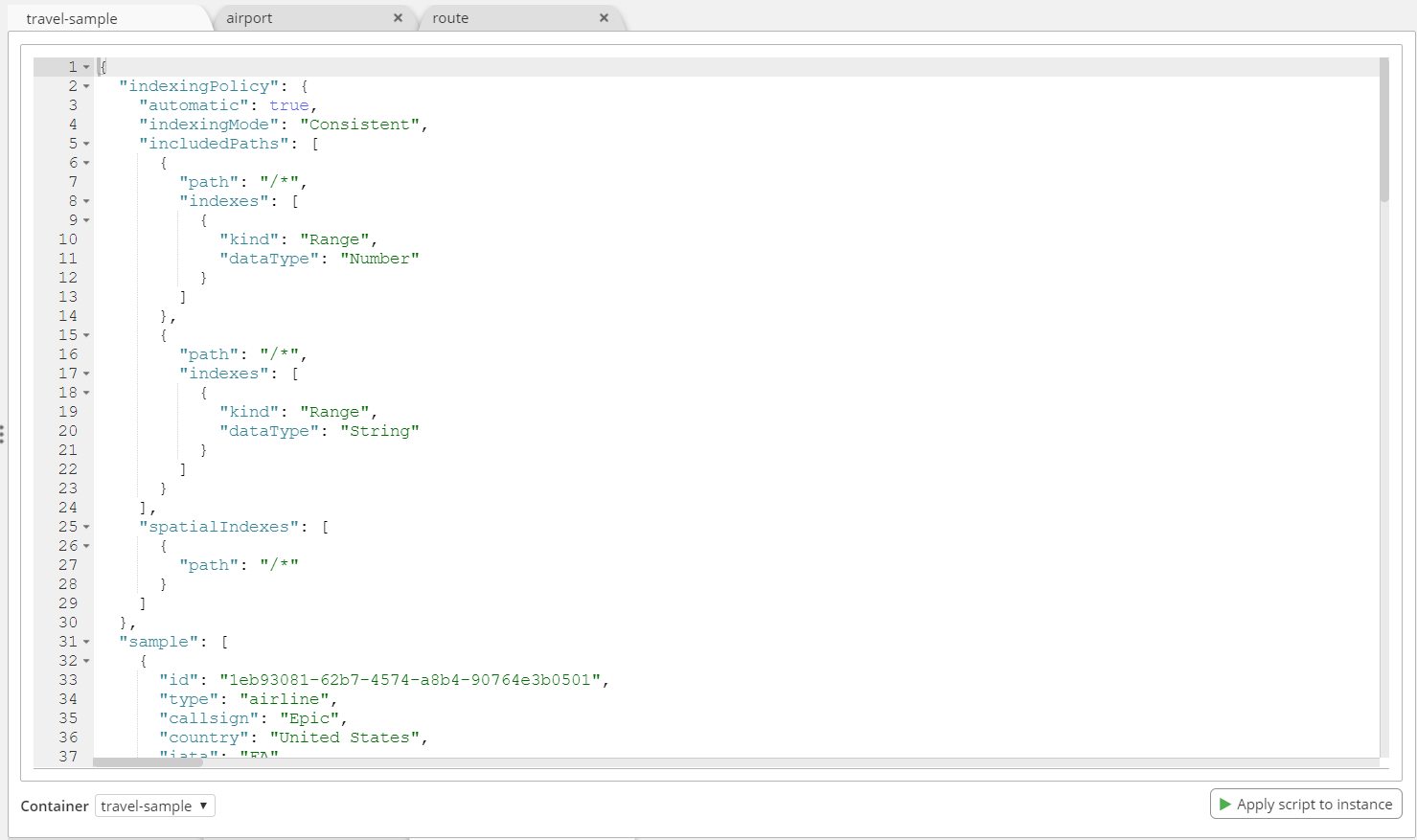Collapse the indexingPolicy object on line 2

pos(88,86)
